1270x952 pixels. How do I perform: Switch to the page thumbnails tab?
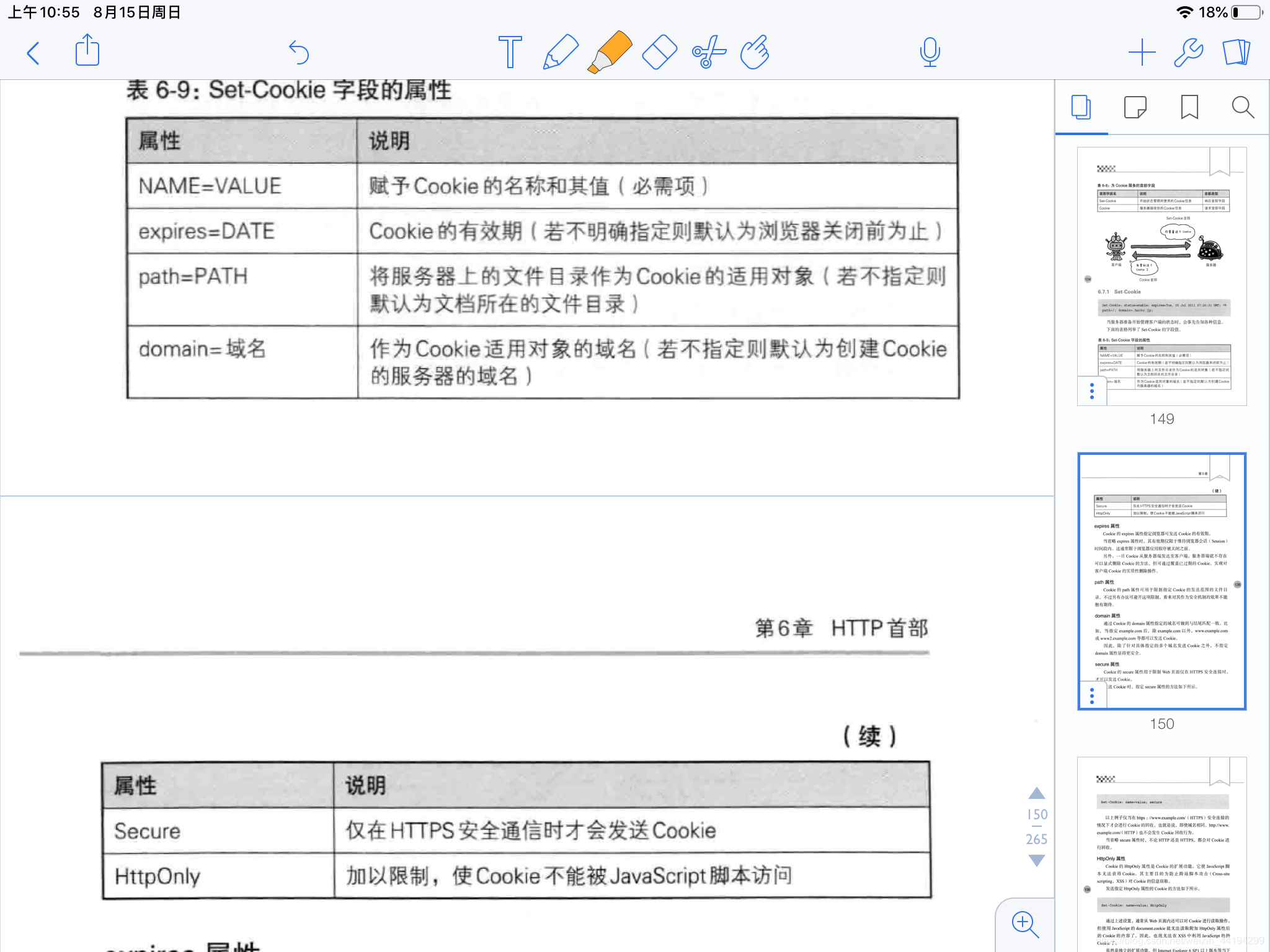click(x=1081, y=108)
